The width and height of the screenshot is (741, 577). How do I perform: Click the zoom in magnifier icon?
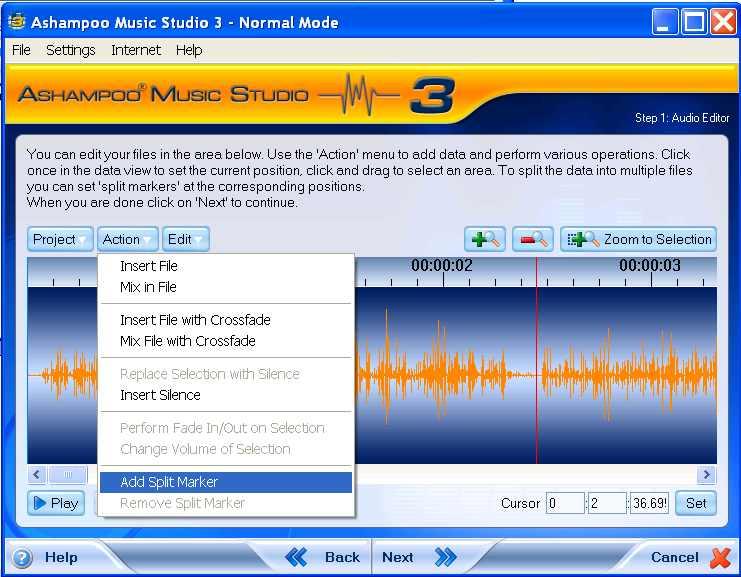(485, 239)
